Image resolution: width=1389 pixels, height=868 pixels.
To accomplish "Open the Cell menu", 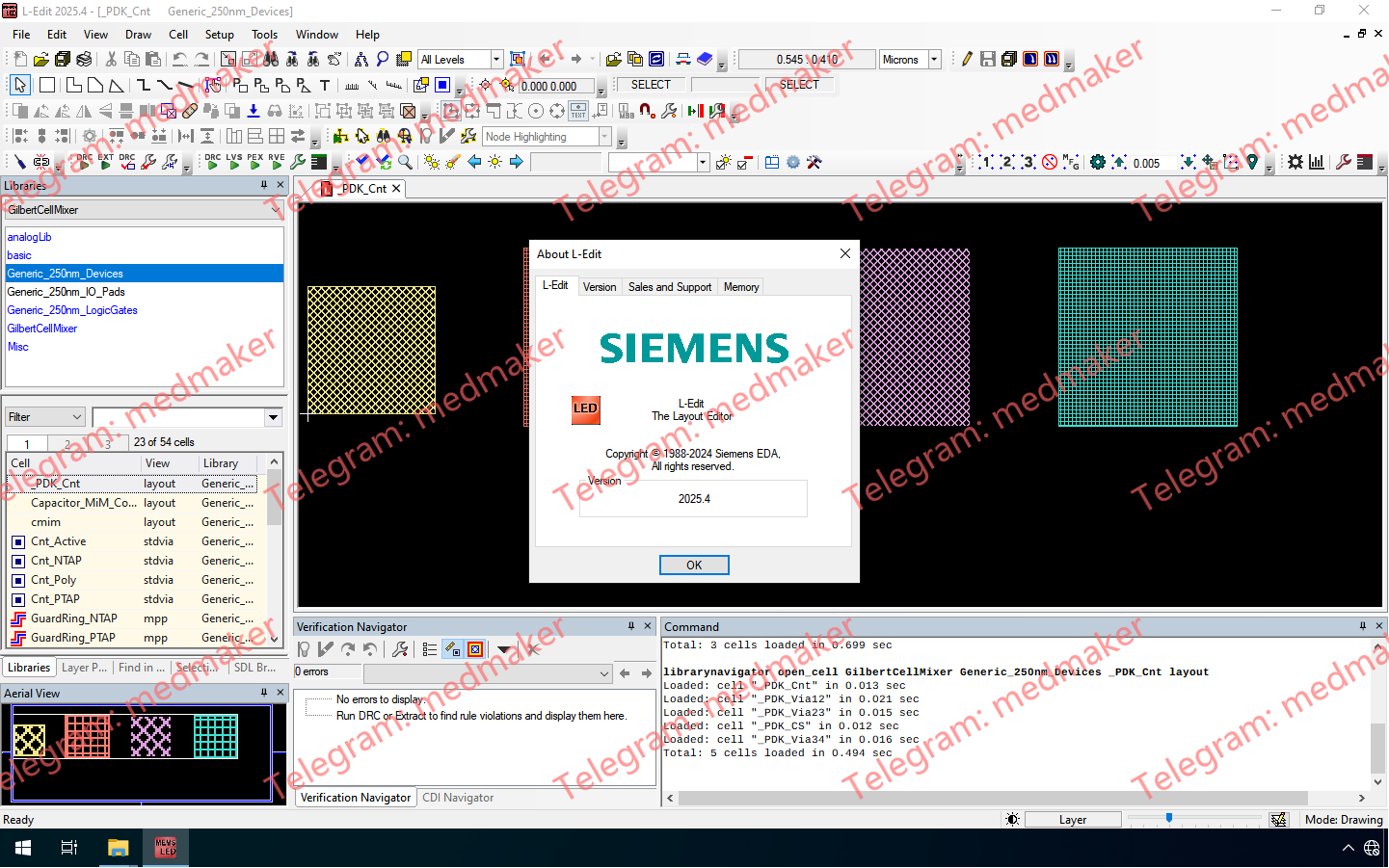I will 178,35.
